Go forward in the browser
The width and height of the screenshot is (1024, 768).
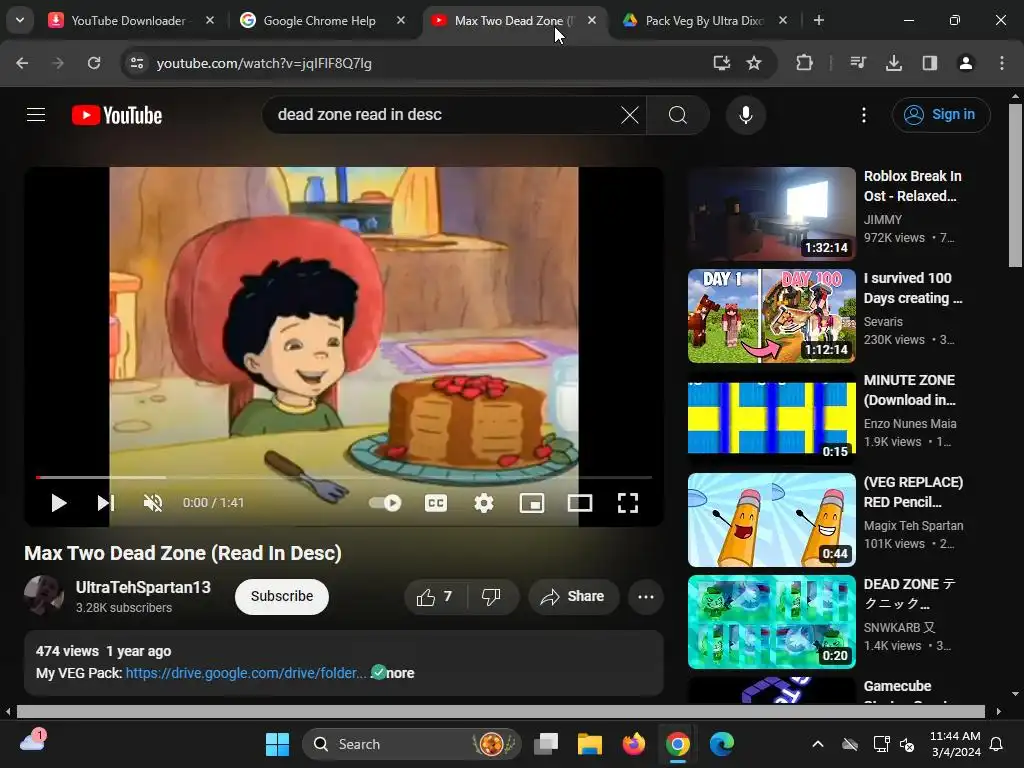[58, 63]
